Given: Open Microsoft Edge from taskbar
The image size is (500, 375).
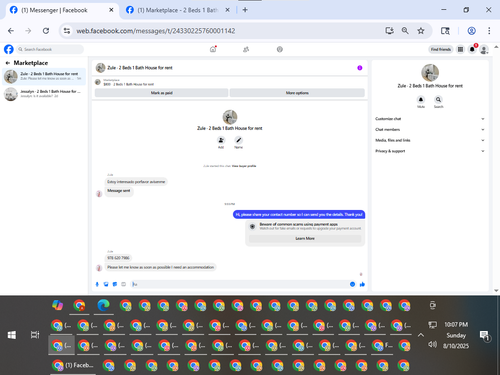Looking at the screenshot, I should tap(104, 305).
